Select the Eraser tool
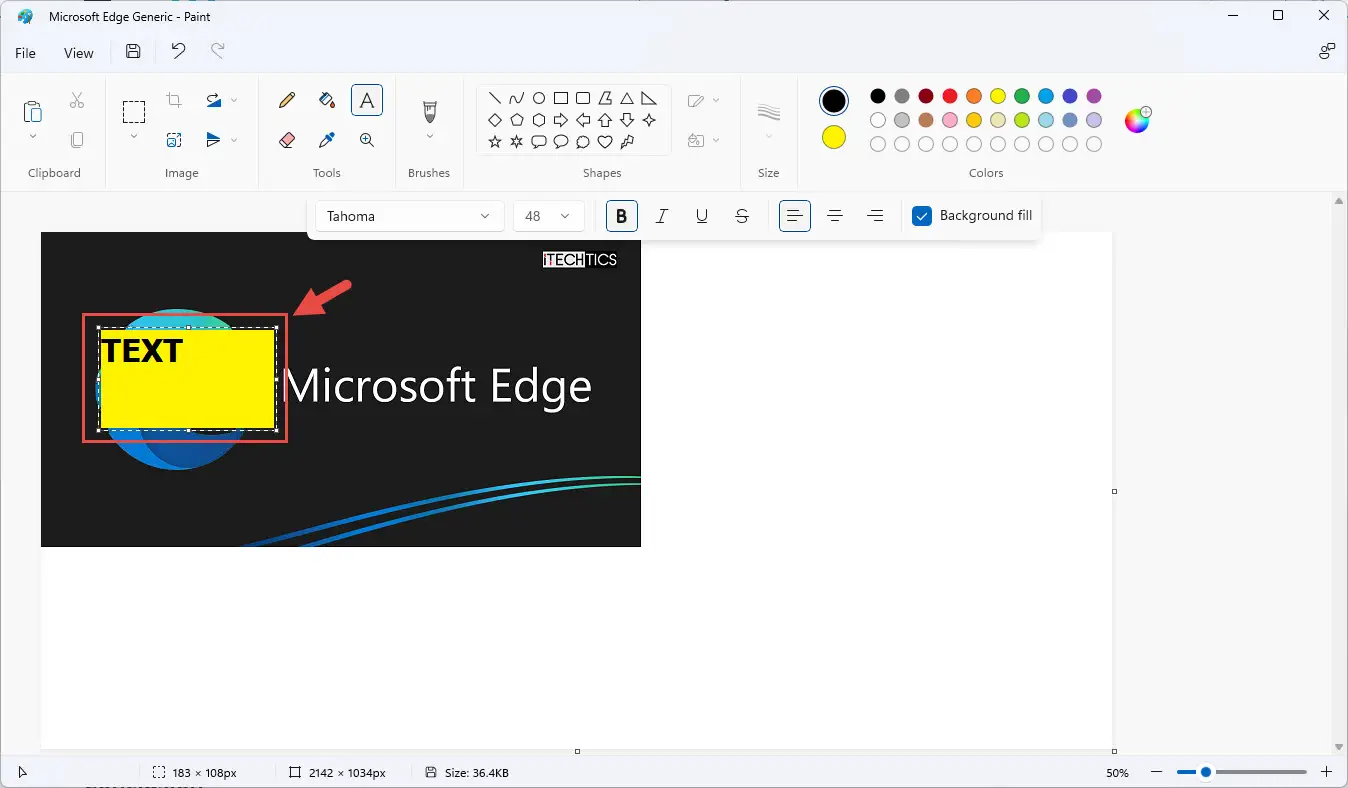Screen dimensions: 1348x788 (x=287, y=140)
